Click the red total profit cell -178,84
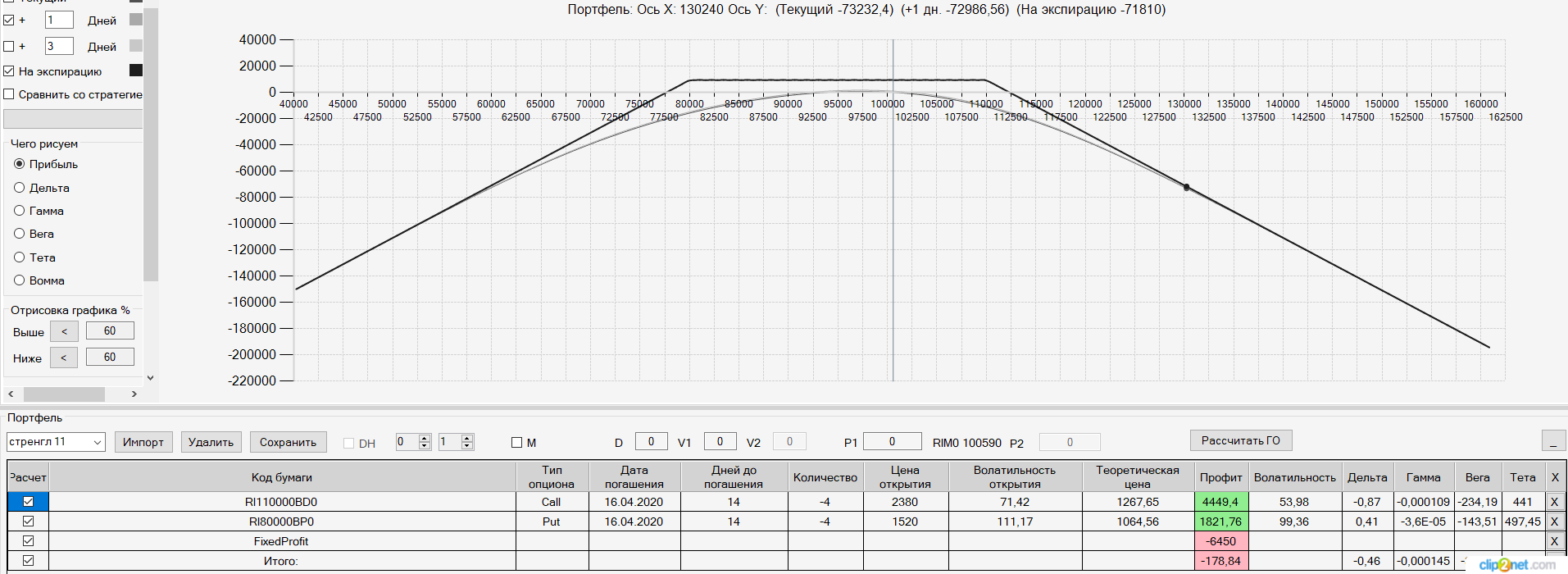 click(x=1220, y=561)
